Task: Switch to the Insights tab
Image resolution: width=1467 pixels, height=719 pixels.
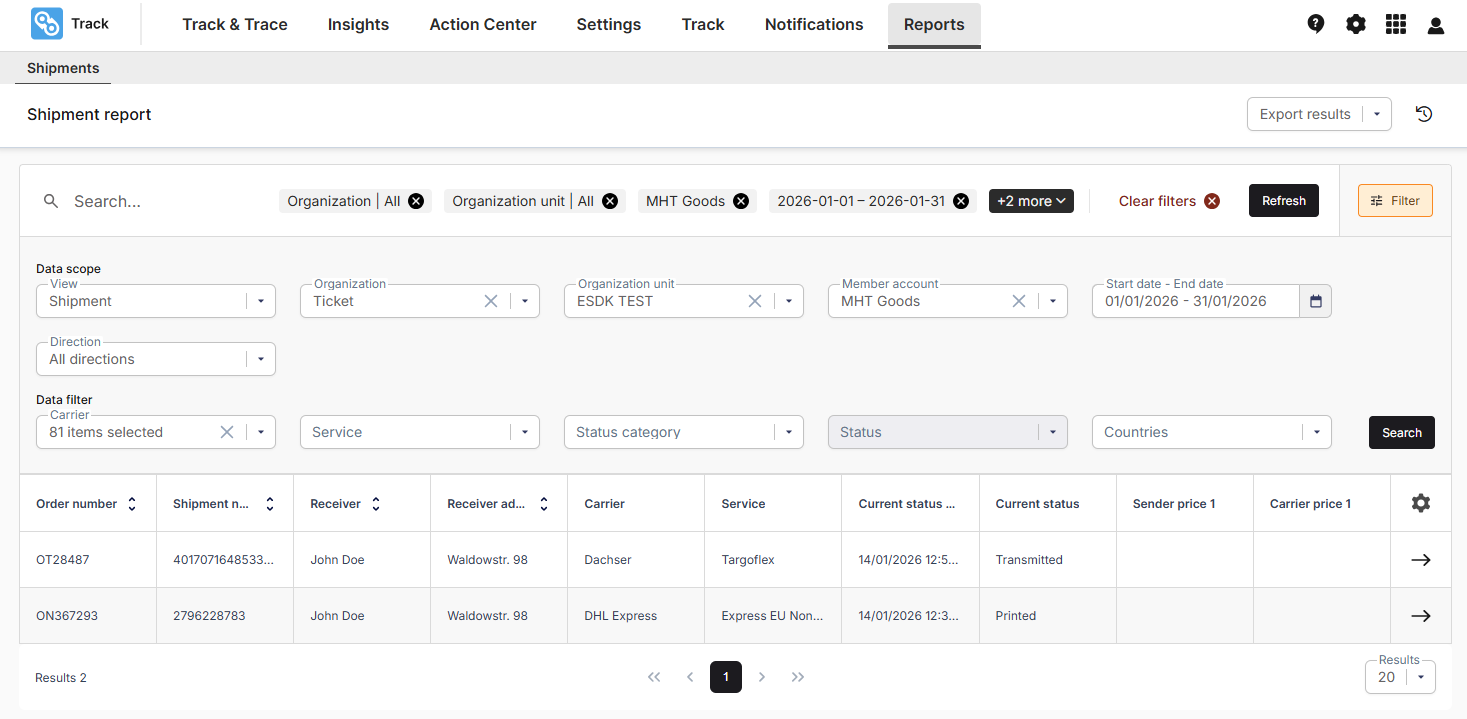Action: coord(358,25)
